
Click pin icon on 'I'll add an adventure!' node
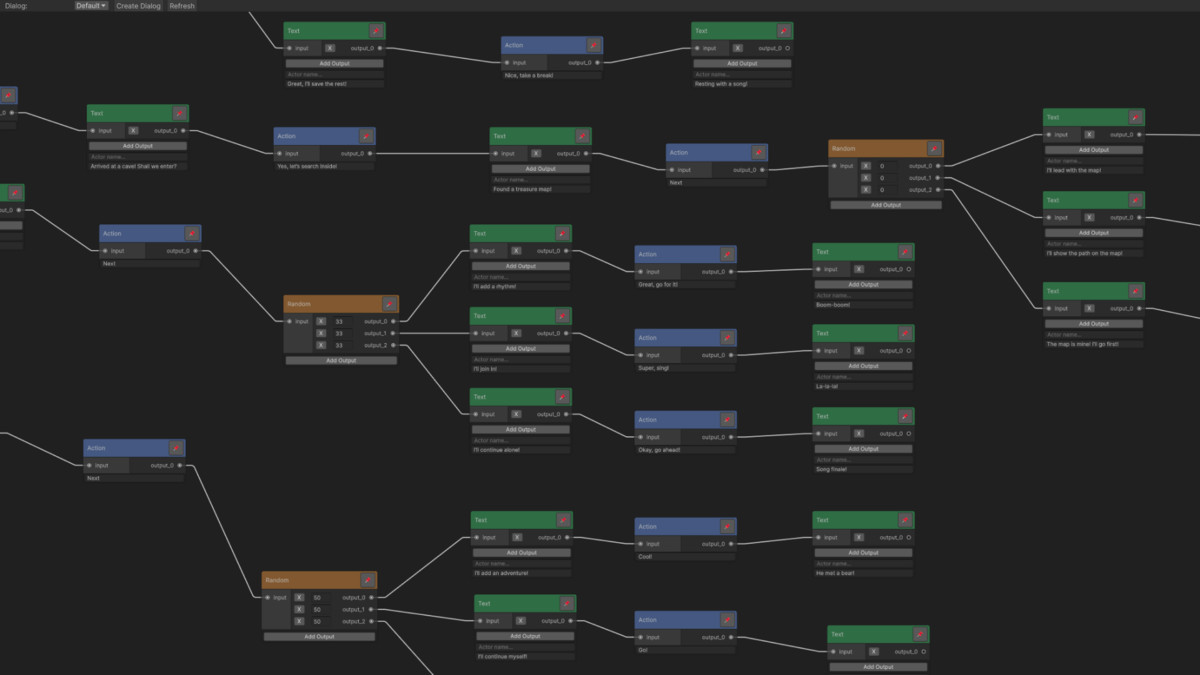pyautogui.click(x=564, y=520)
